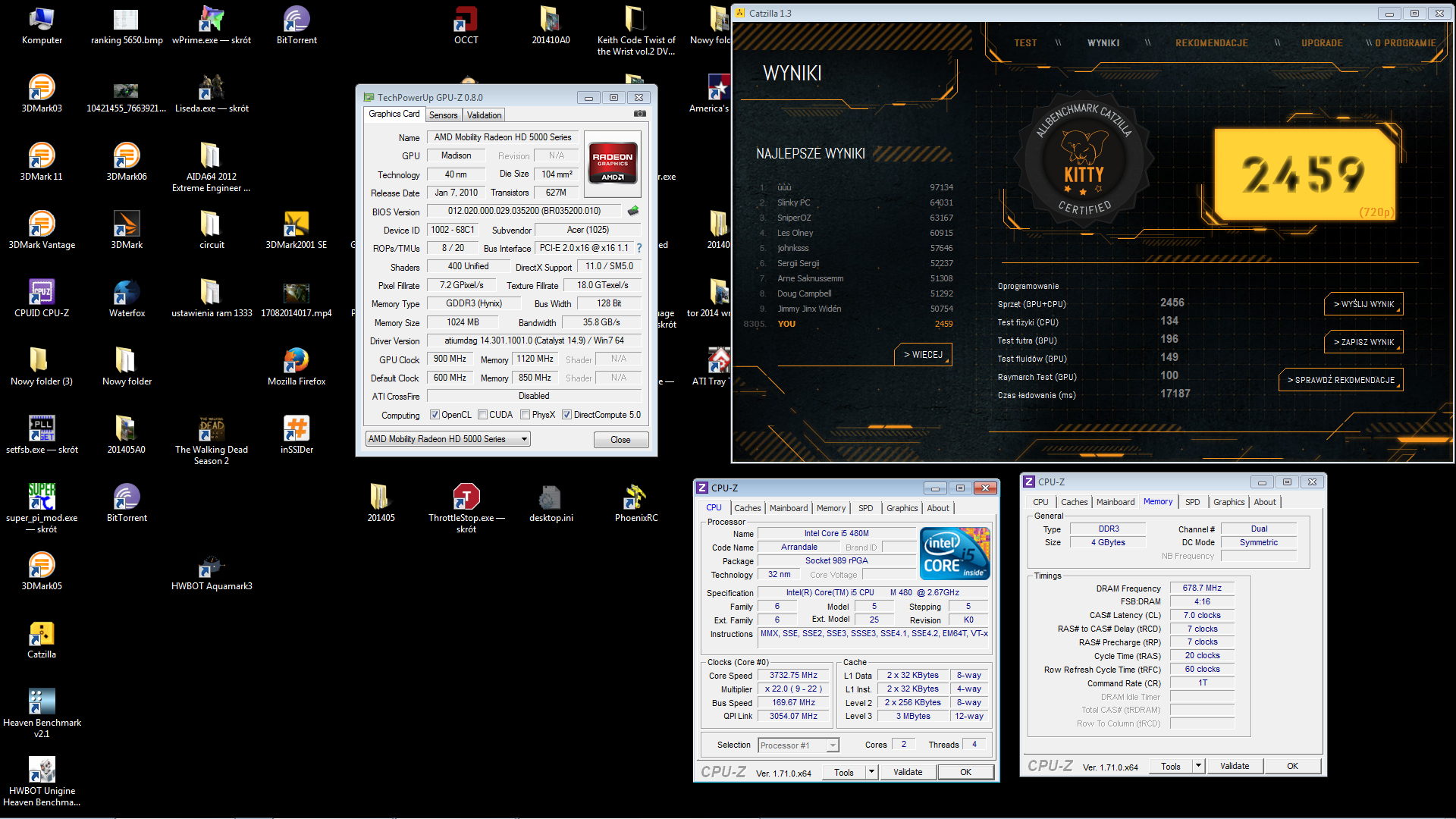The width and height of the screenshot is (1456, 819).
Task: Open TEST tab in Catzilla
Action: [1025, 43]
